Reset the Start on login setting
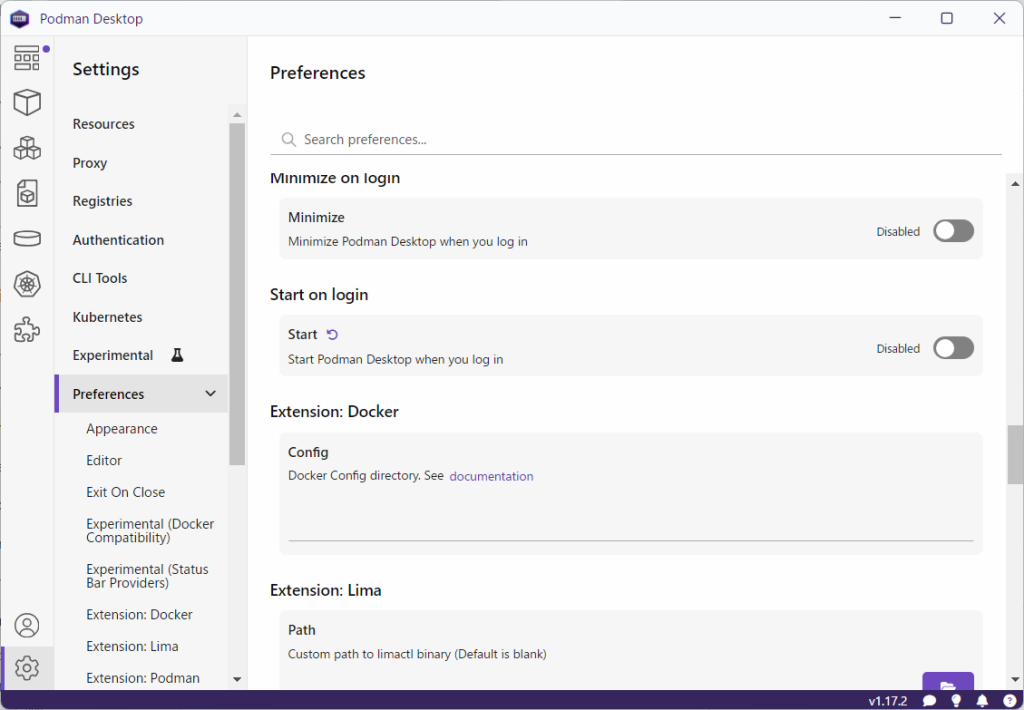This screenshot has width=1024, height=710. point(333,335)
